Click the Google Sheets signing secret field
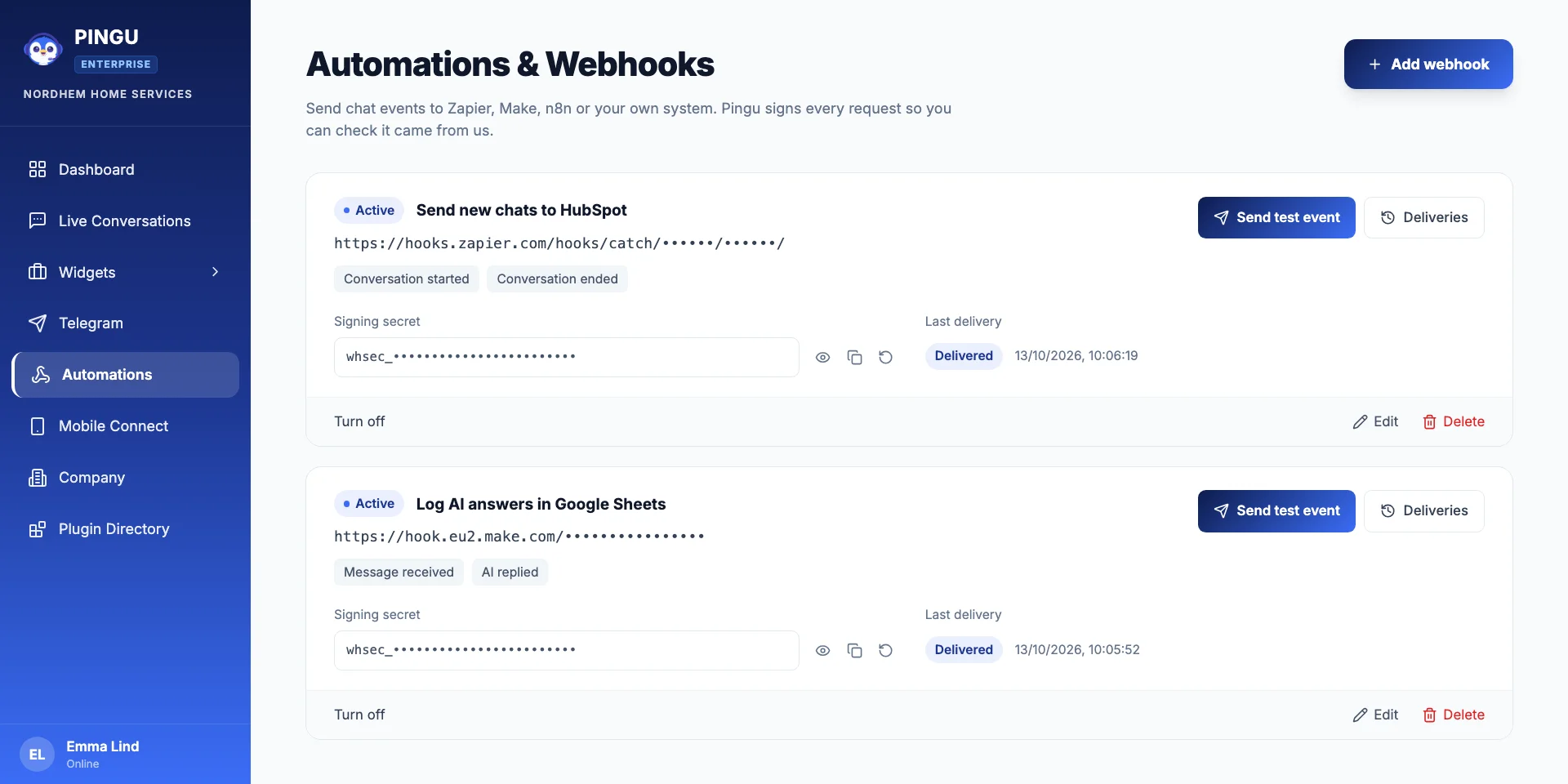Image resolution: width=1568 pixels, height=784 pixels. (x=567, y=650)
